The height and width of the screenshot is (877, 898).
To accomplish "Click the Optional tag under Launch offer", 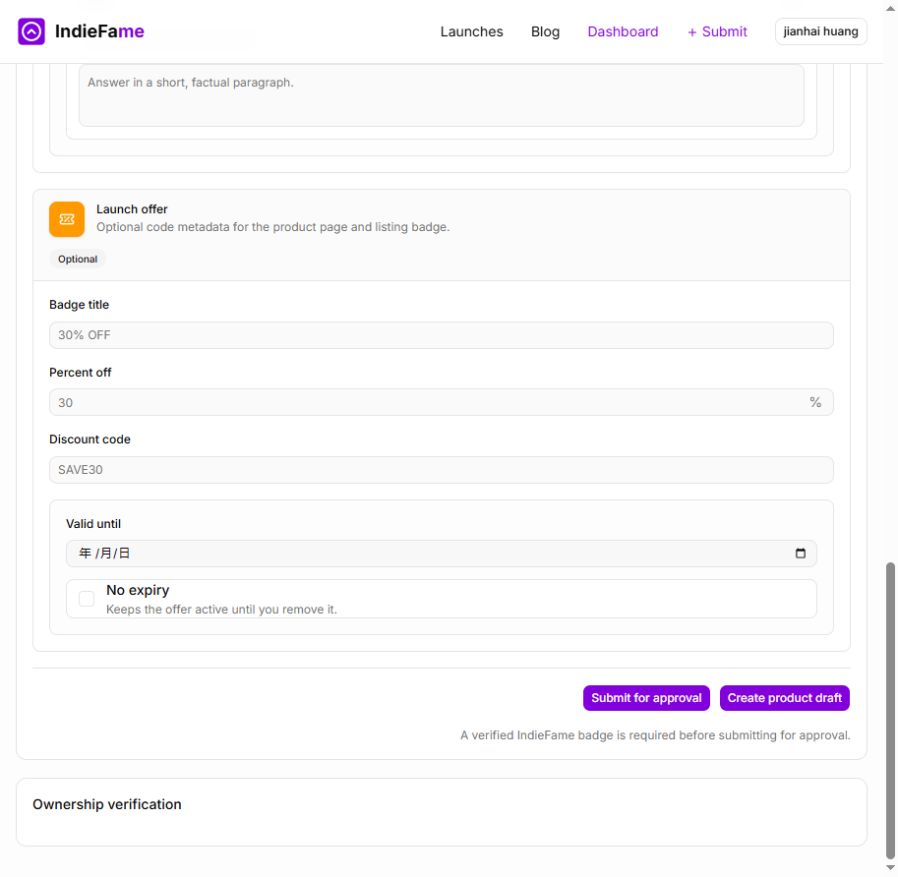I will coord(77,259).
